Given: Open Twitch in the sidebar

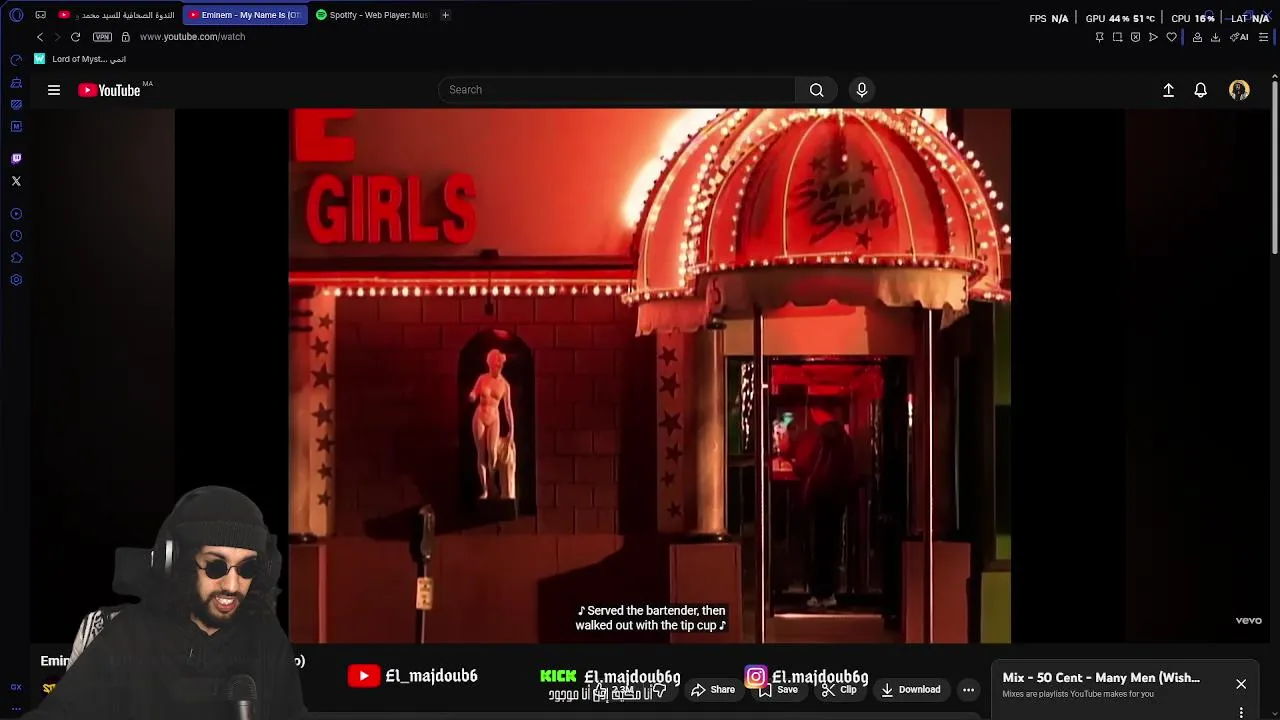Looking at the screenshot, I should point(16,158).
